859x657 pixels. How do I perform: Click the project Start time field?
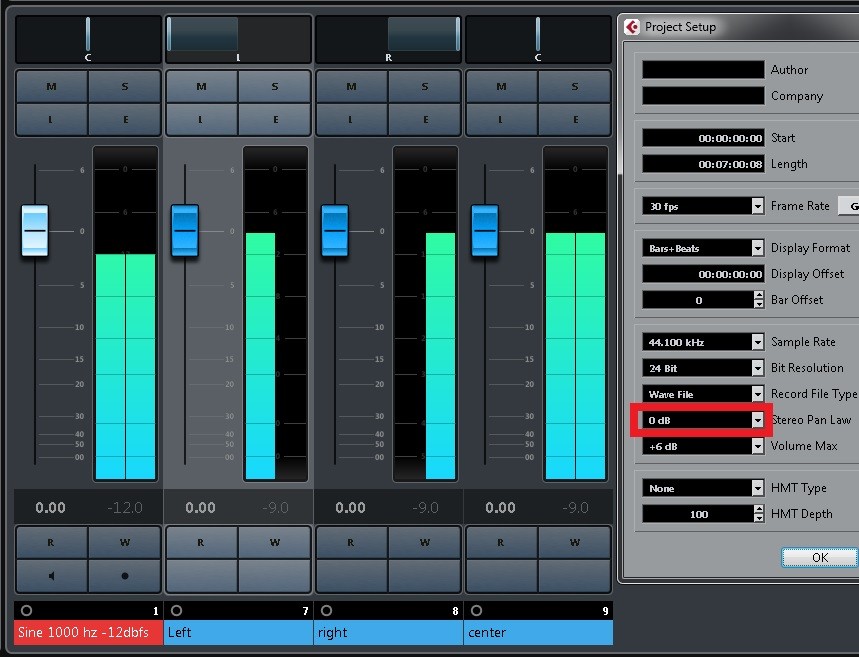(x=703, y=138)
